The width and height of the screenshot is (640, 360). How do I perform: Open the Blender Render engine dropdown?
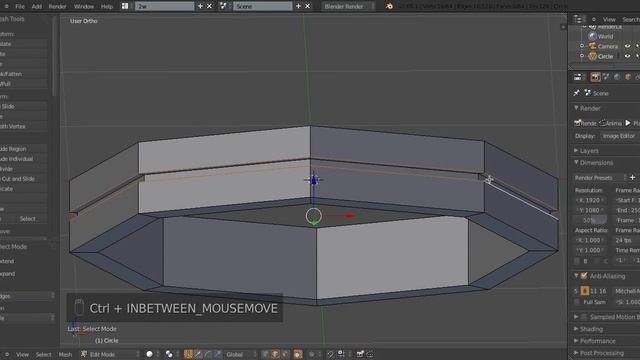[x=348, y=6]
